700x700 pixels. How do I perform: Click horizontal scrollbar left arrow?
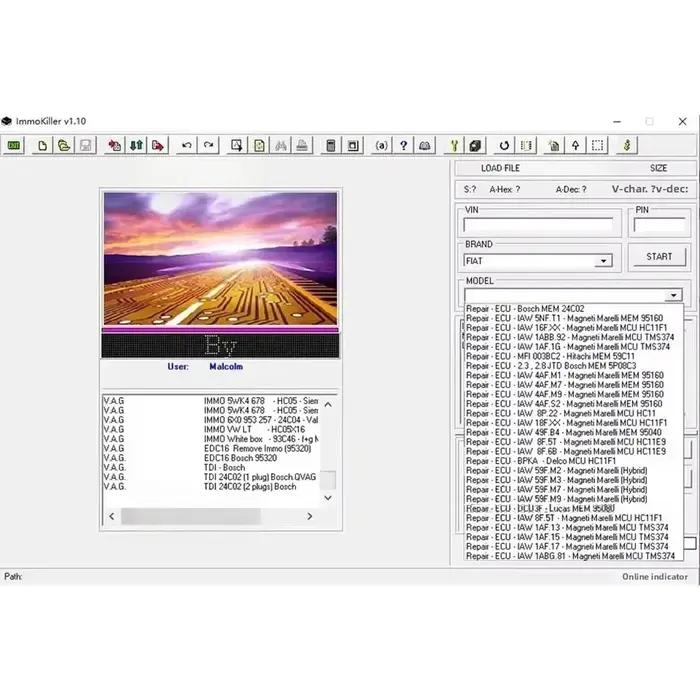pyautogui.click(x=112, y=517)
